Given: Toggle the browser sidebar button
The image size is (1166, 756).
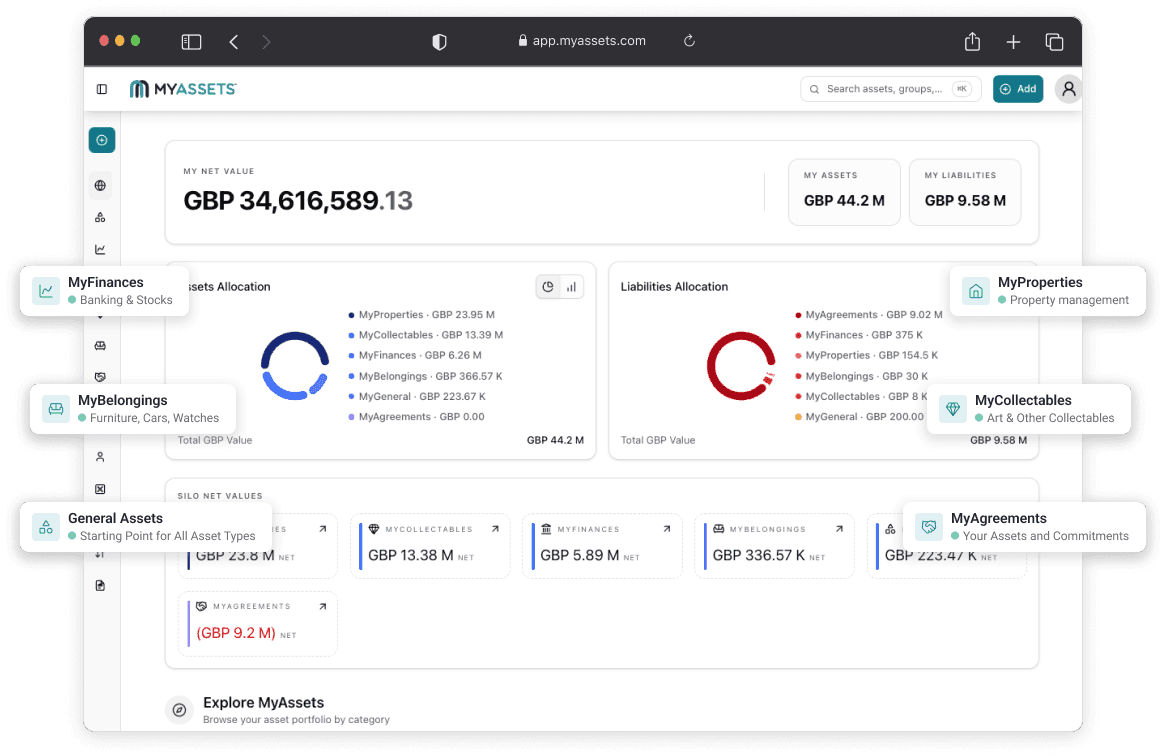Looking at the screenshot, I should pos(191,42).
